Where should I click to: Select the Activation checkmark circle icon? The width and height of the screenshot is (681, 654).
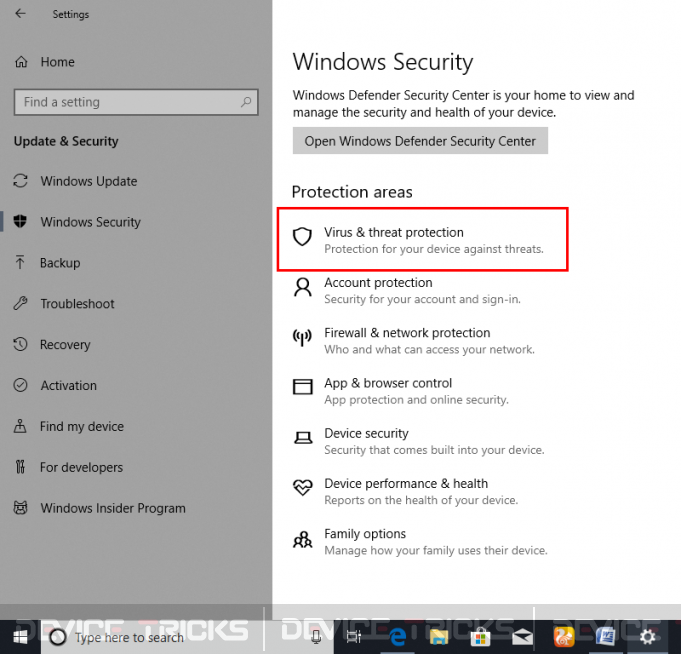click(20, 385)
